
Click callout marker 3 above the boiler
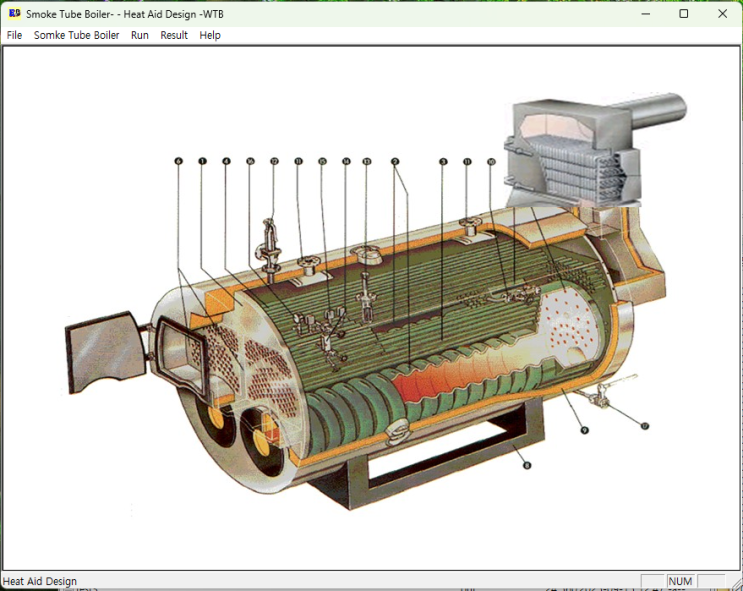(x=443, y=162)
